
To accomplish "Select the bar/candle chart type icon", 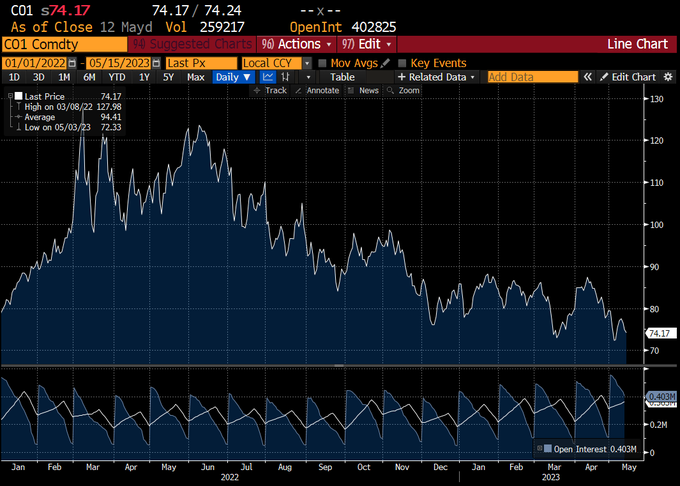I will coord(285,77).
